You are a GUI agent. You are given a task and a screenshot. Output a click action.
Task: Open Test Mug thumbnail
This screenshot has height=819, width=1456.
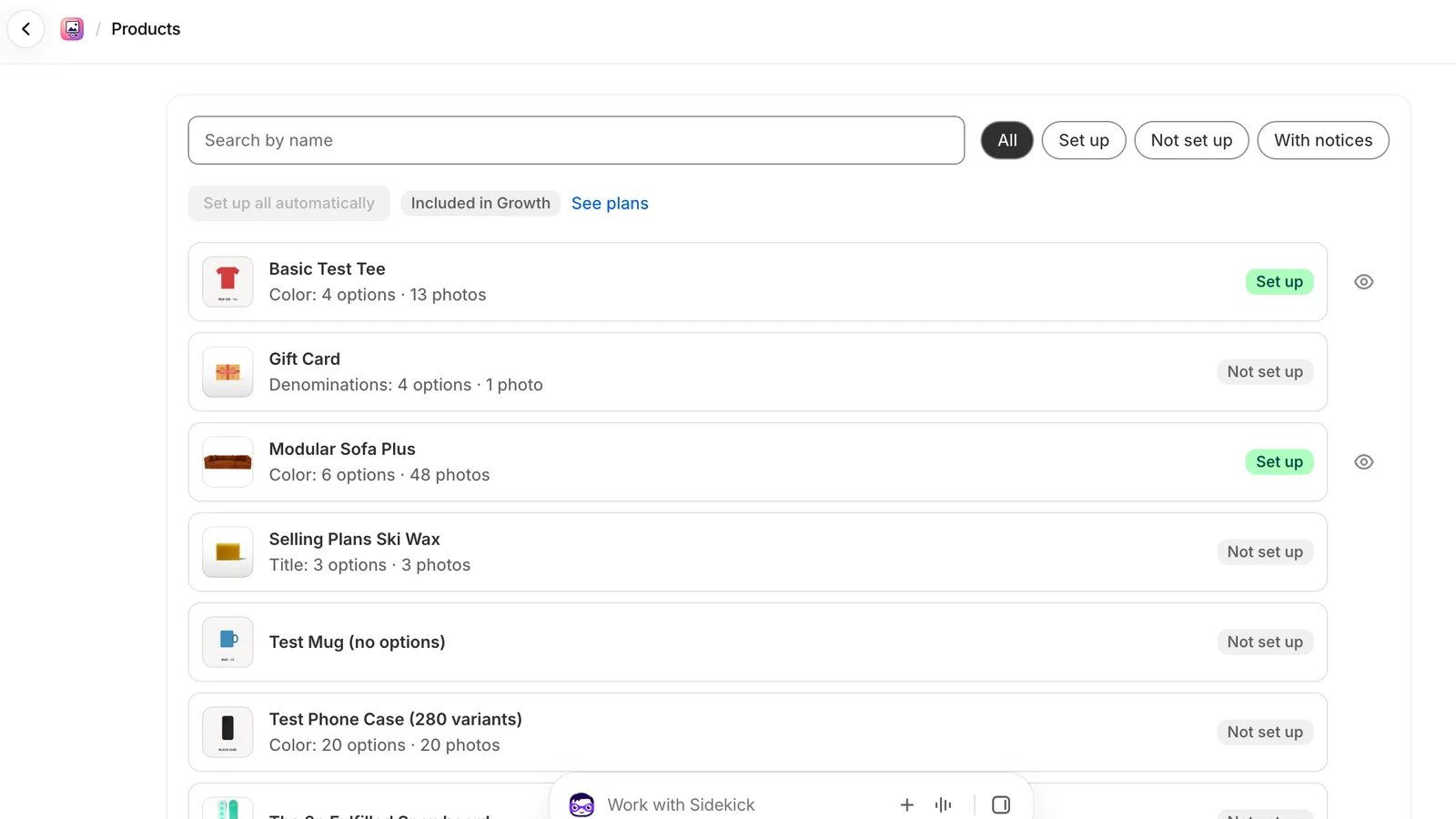pos(227,642)
